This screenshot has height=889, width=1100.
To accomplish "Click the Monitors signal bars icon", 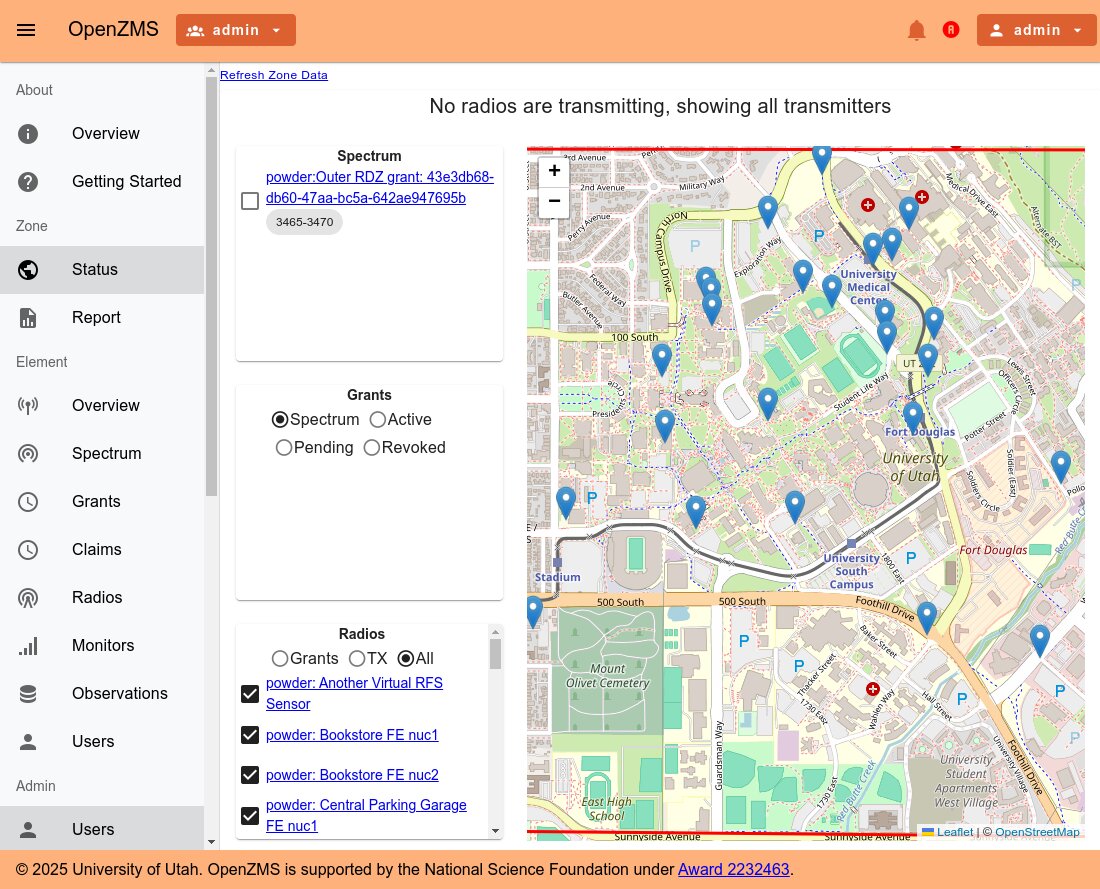I will [x=28, y=646].
